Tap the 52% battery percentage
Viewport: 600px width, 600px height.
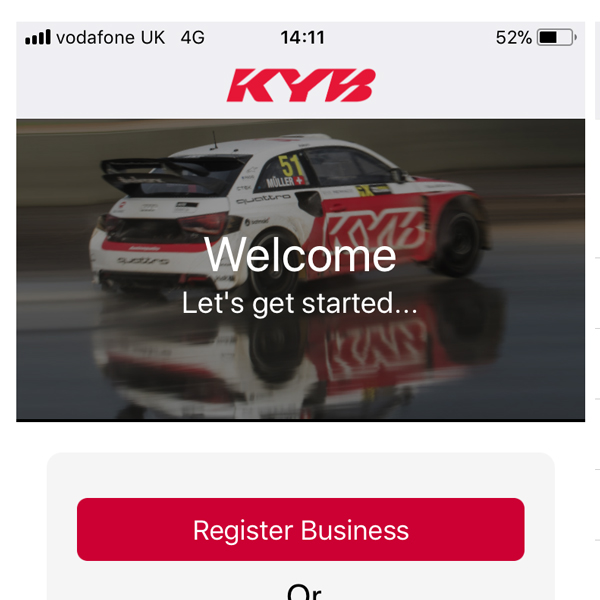point(514,38)
